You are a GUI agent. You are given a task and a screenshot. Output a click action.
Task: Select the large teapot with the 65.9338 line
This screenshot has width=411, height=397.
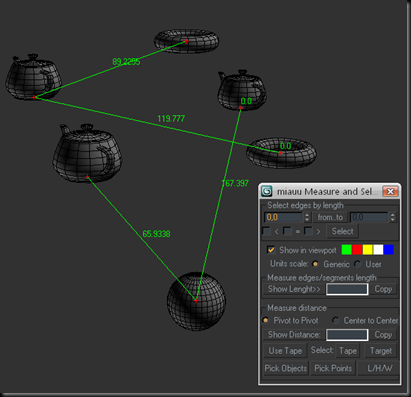[x=87, y=153]
